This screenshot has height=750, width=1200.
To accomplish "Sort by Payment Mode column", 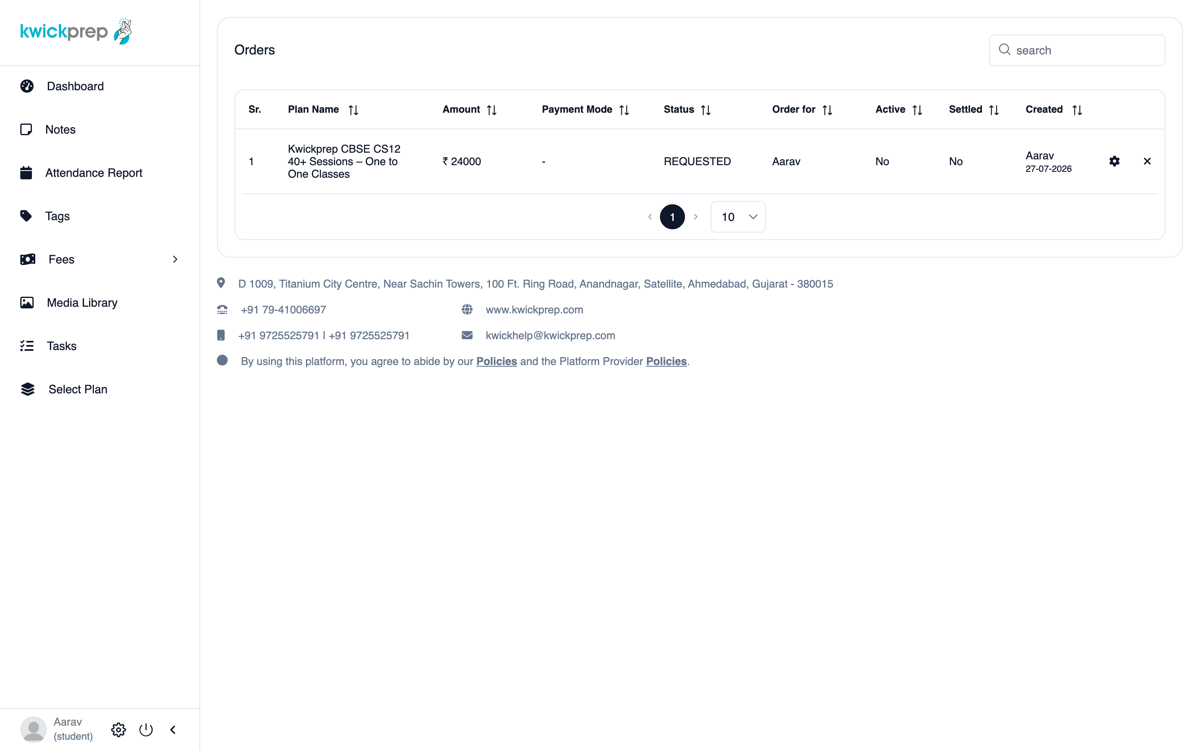I will coord(623,110).
